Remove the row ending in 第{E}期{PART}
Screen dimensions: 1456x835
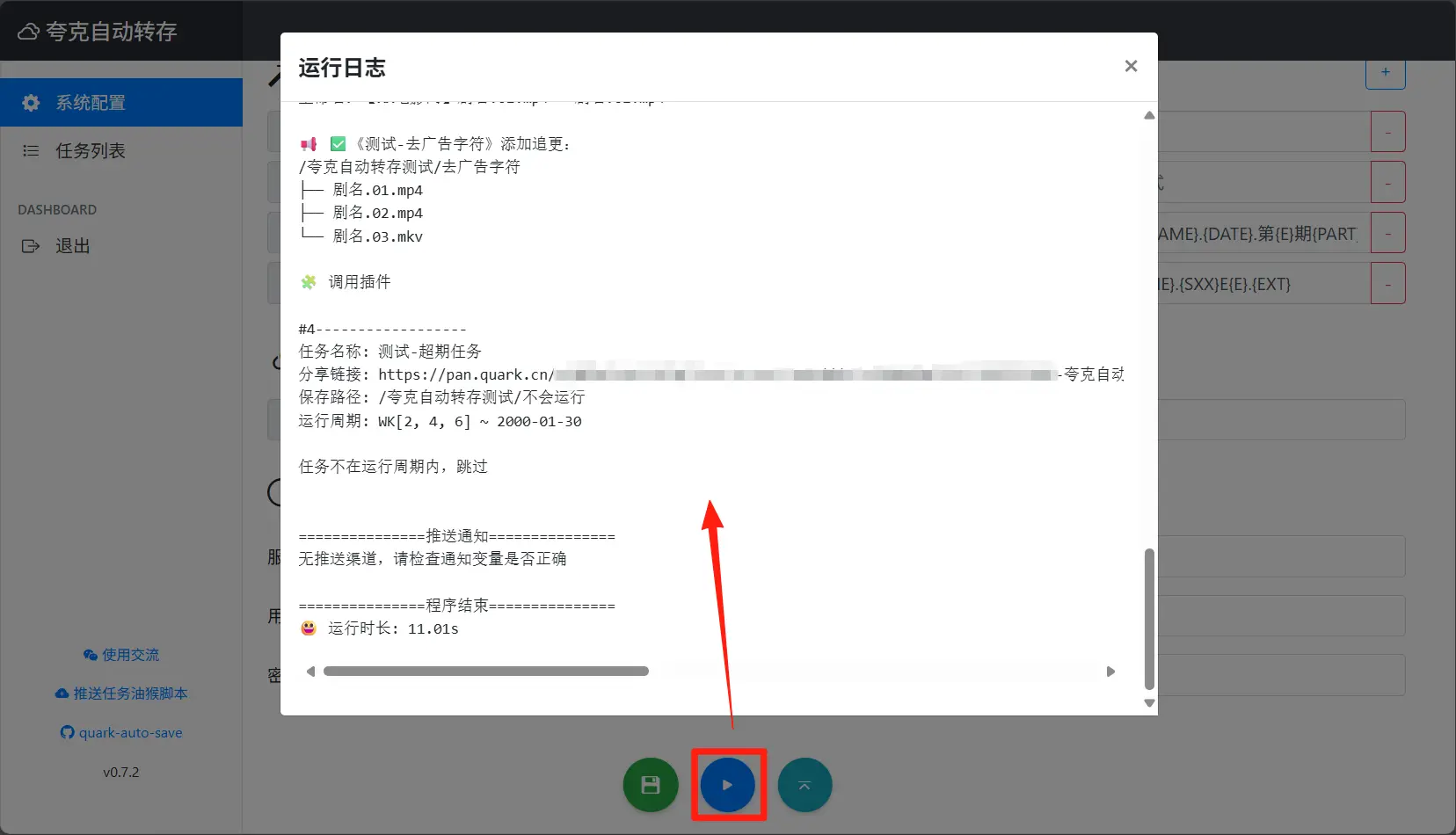(1387, 234)
